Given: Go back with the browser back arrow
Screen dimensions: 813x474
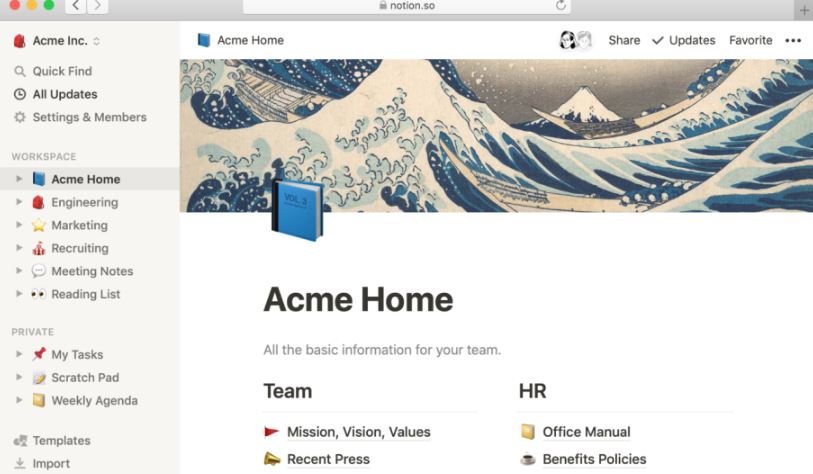Looking at the screenshot, I should (76, 6).
